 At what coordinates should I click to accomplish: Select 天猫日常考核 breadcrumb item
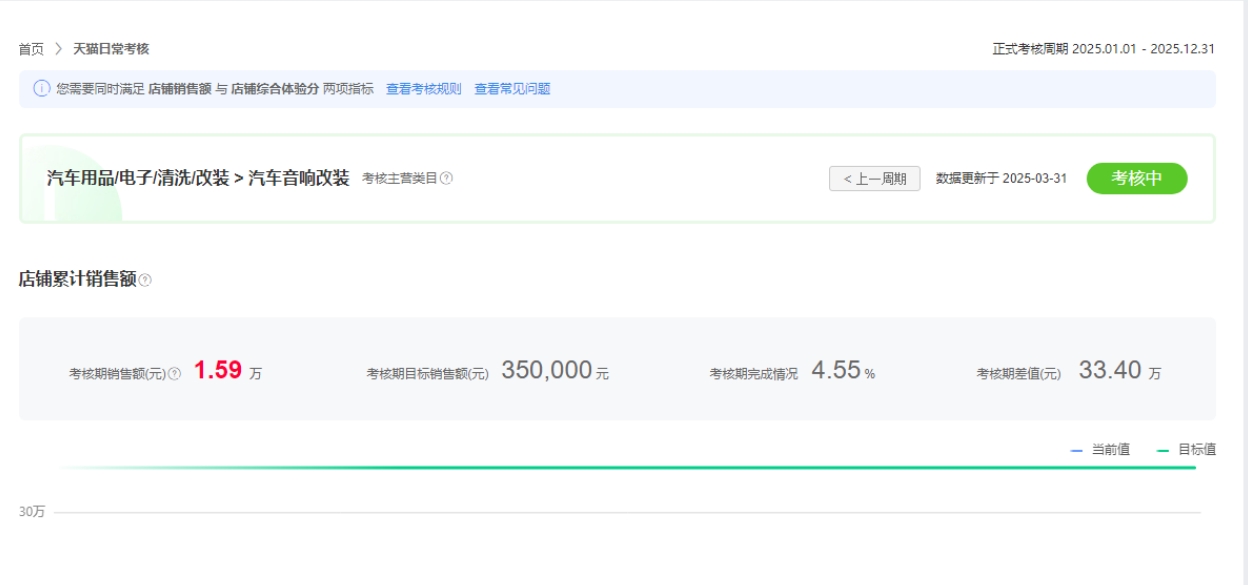[111, 49]
